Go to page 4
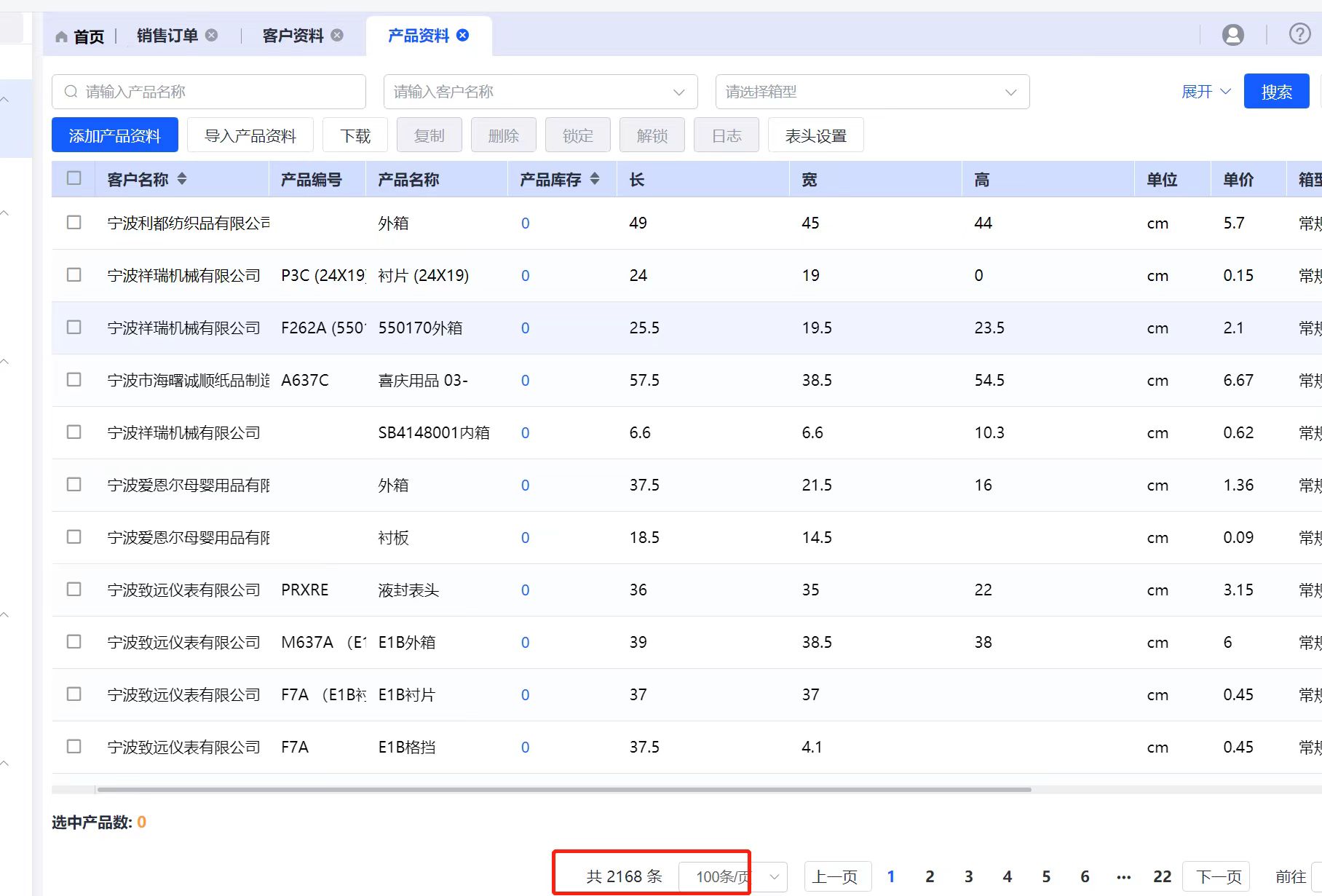Image resolution: width=1322 pixels, height=896 pixels. (1008, 876)
